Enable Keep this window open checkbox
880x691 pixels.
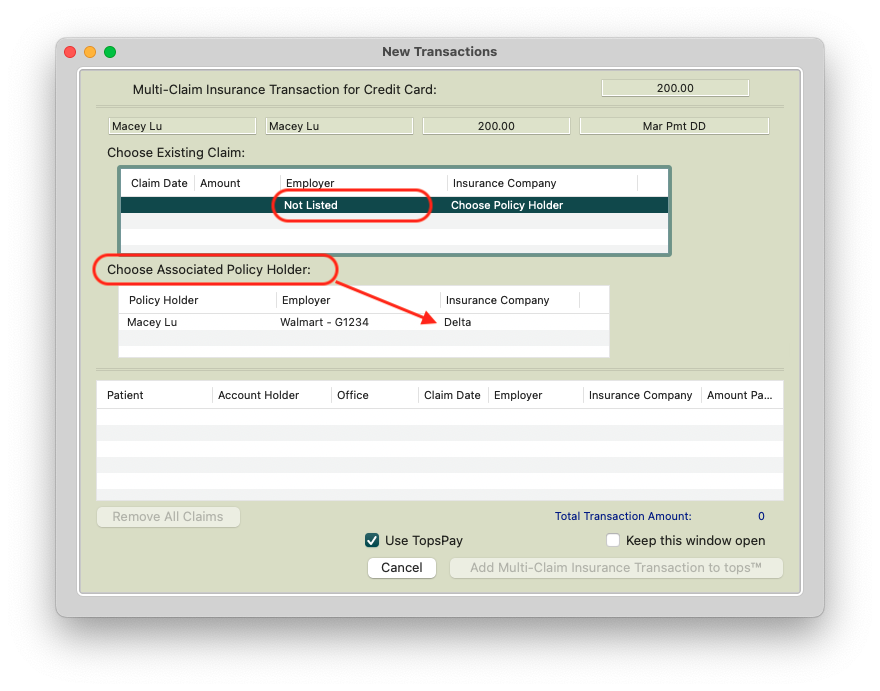[x=613, y=541]
